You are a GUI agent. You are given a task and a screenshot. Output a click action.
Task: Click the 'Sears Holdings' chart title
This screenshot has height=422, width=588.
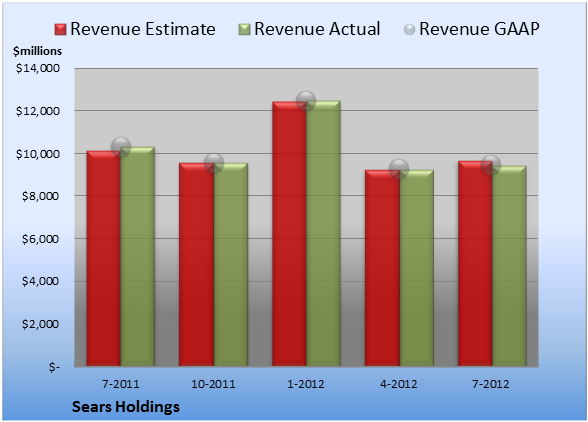[x=126, y=407]
